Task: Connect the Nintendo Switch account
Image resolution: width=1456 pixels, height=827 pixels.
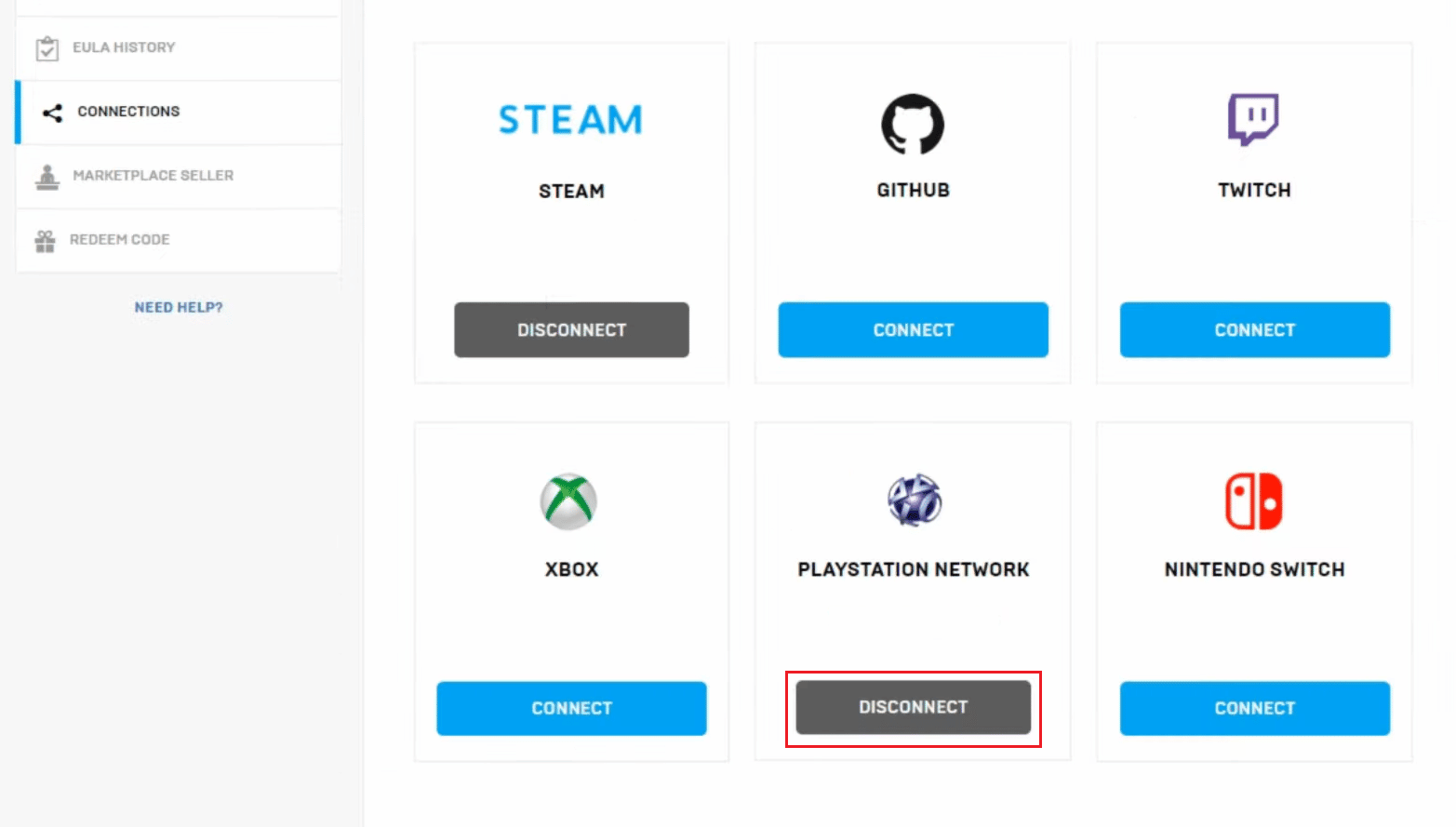Action: click(x=1254, y=708)
